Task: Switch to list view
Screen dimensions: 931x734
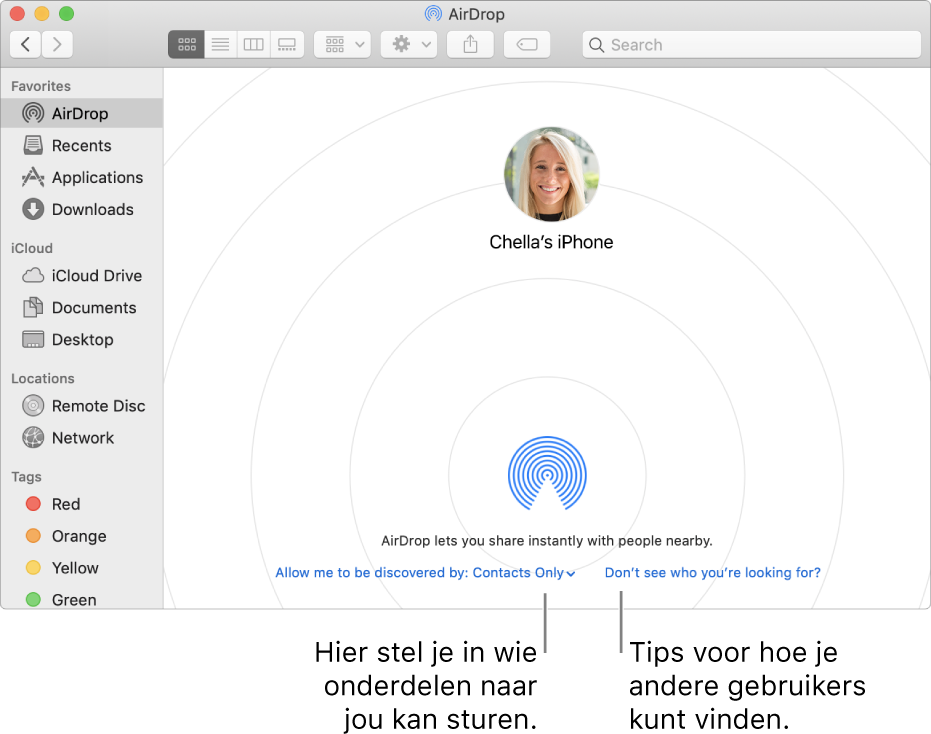Action: [220, 45]
